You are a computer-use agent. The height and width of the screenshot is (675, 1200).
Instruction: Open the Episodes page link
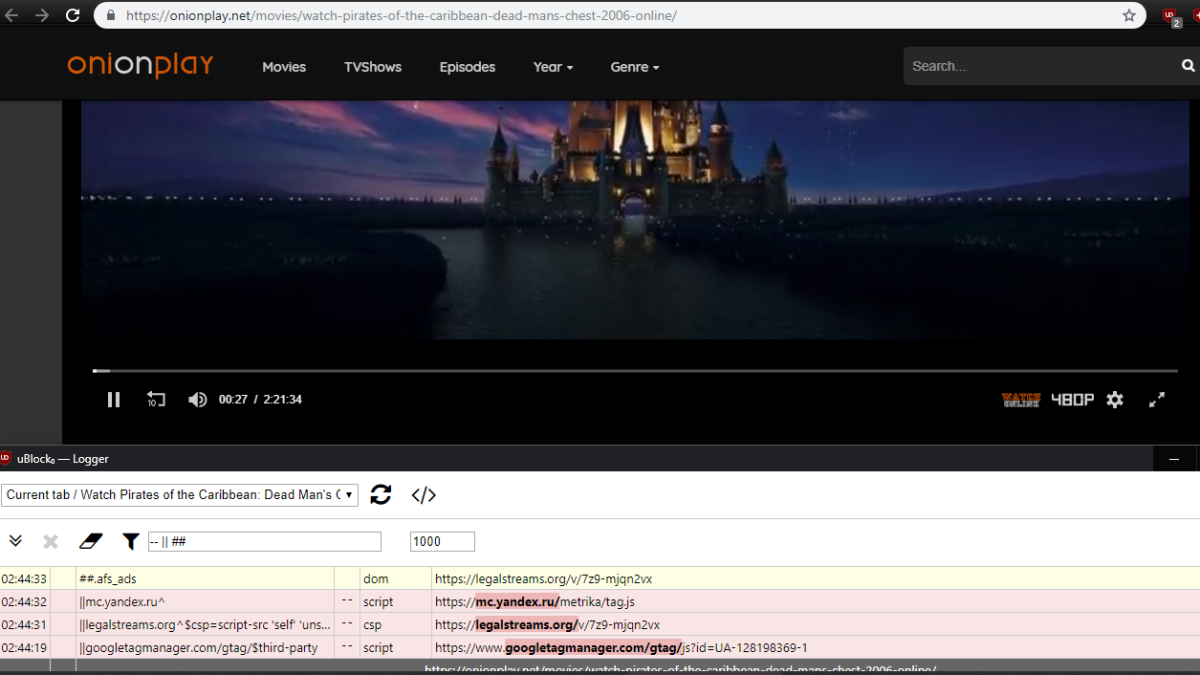(x=467, y=67)
